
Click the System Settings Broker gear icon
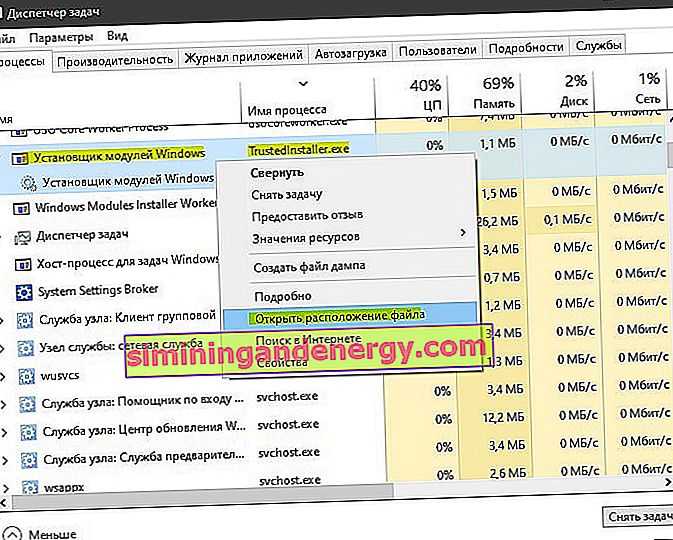(x=24, y=293)
